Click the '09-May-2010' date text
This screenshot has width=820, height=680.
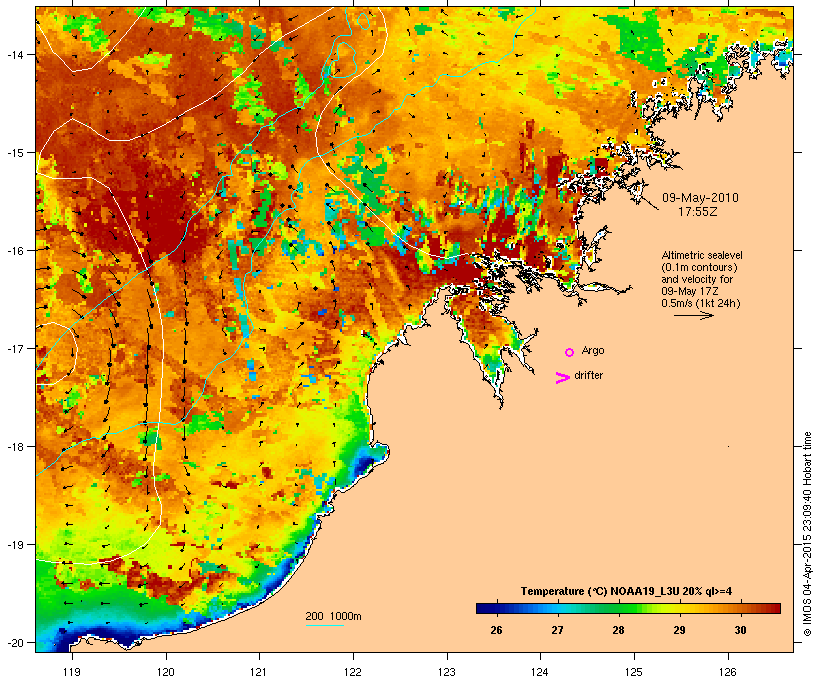(x=700, y=198)
